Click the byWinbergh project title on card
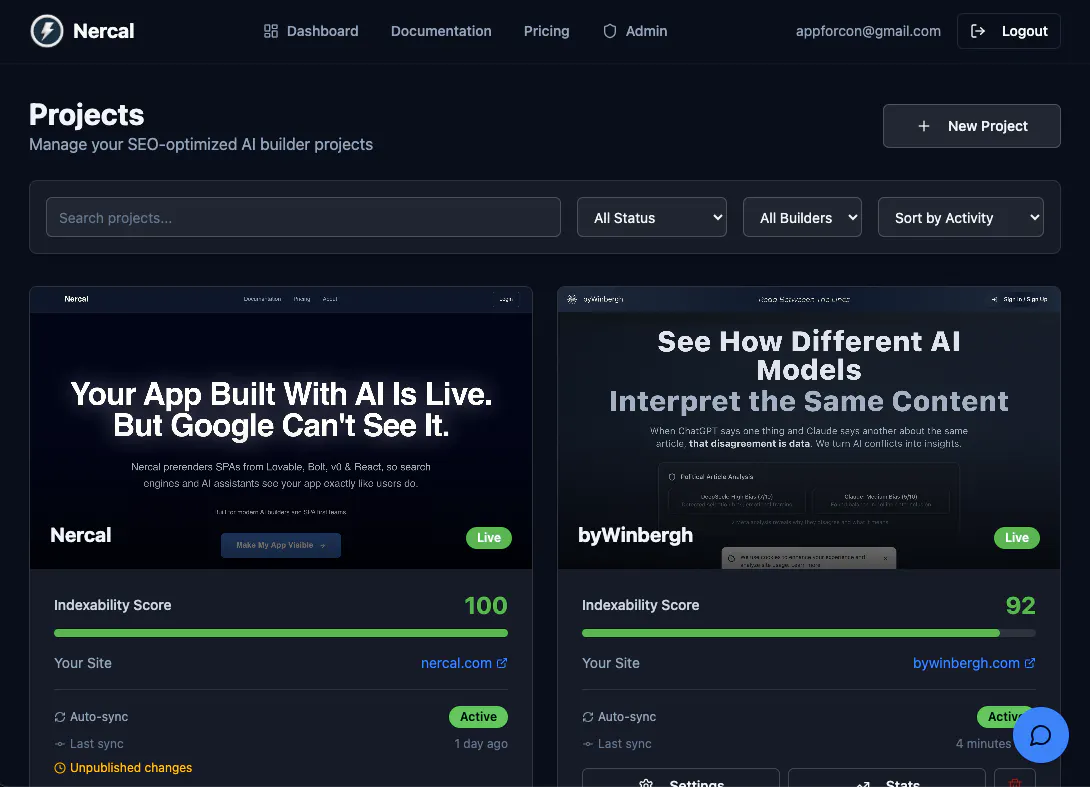This screenshot has width=1090, height=787. click(x=635, y=535)
